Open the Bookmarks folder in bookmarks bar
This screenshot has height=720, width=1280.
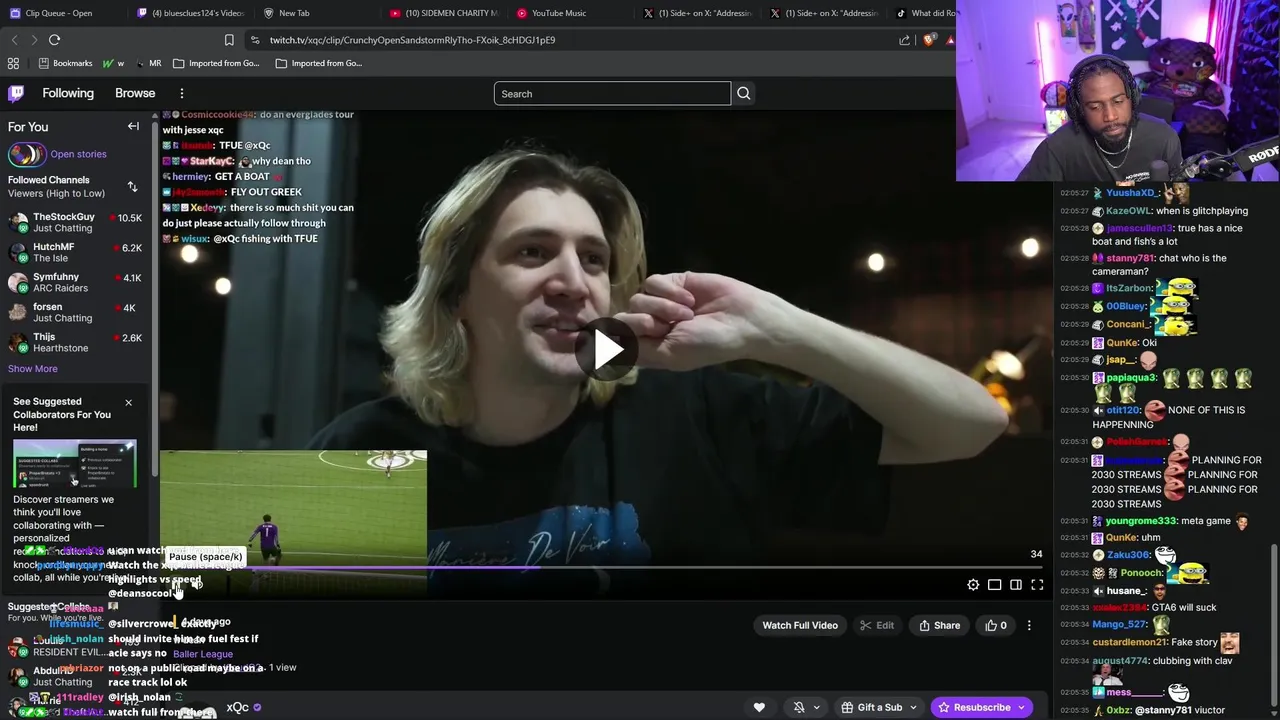tap(65, 63)
